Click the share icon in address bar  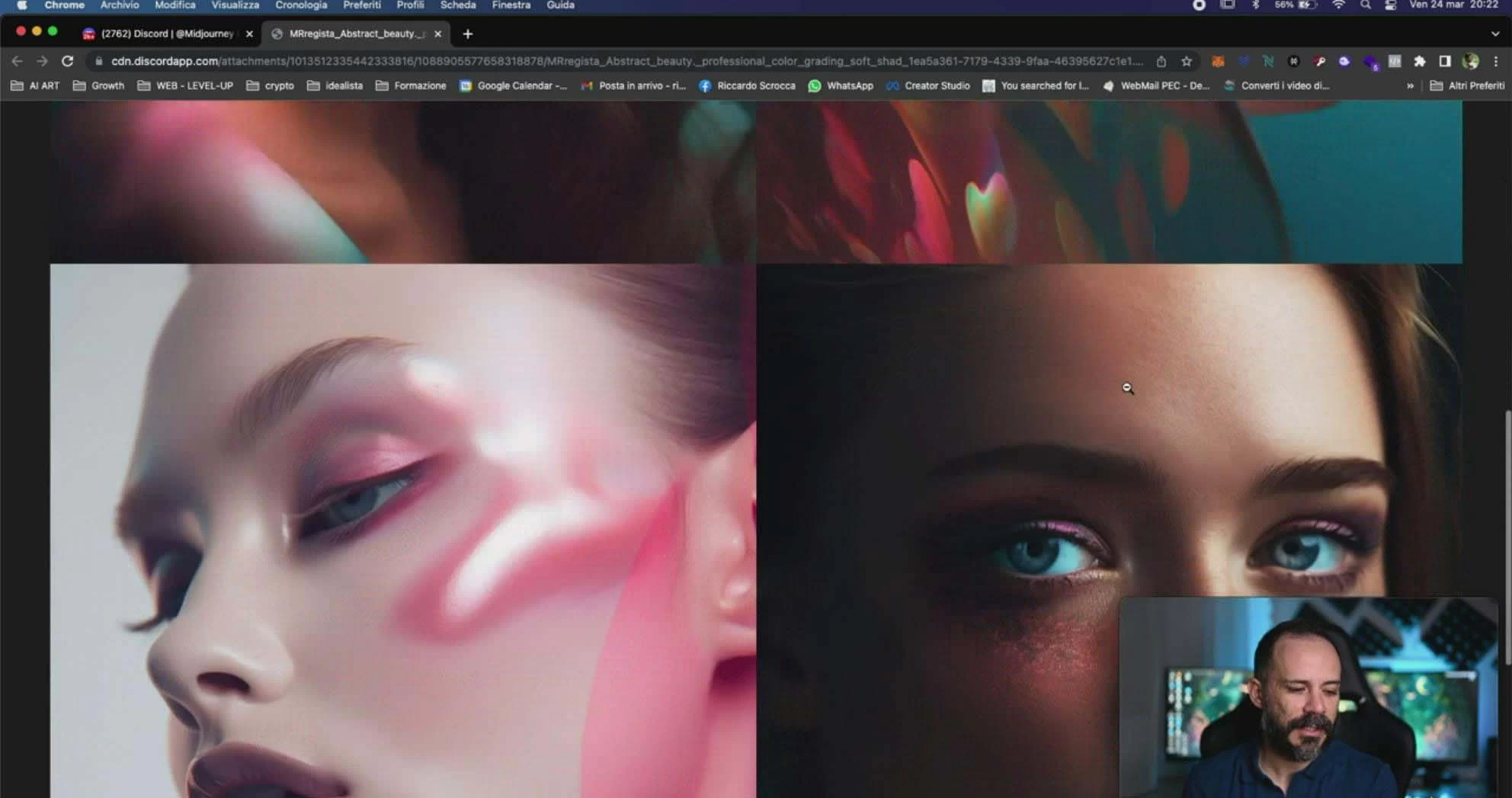pos(1161,61)
